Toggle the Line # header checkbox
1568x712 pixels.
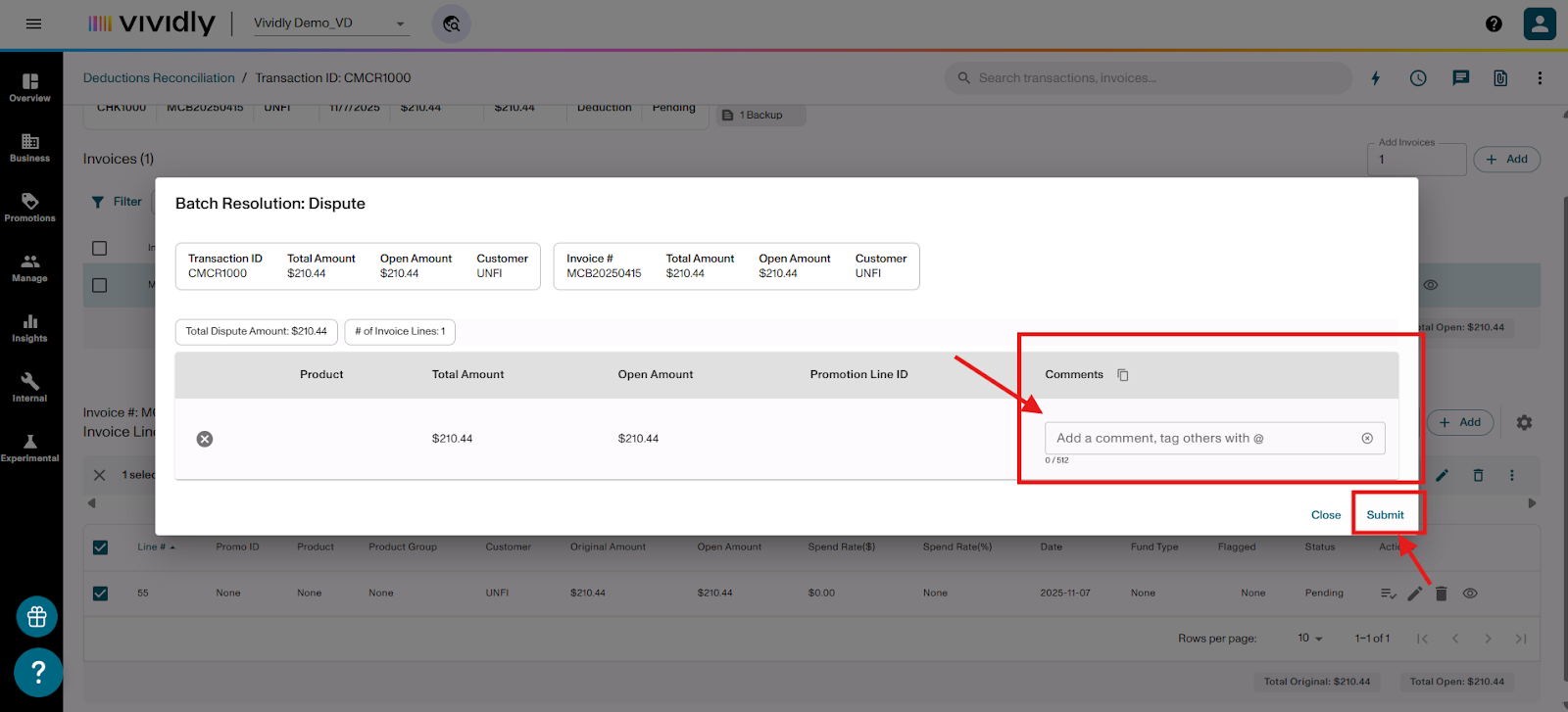(101, 547)
